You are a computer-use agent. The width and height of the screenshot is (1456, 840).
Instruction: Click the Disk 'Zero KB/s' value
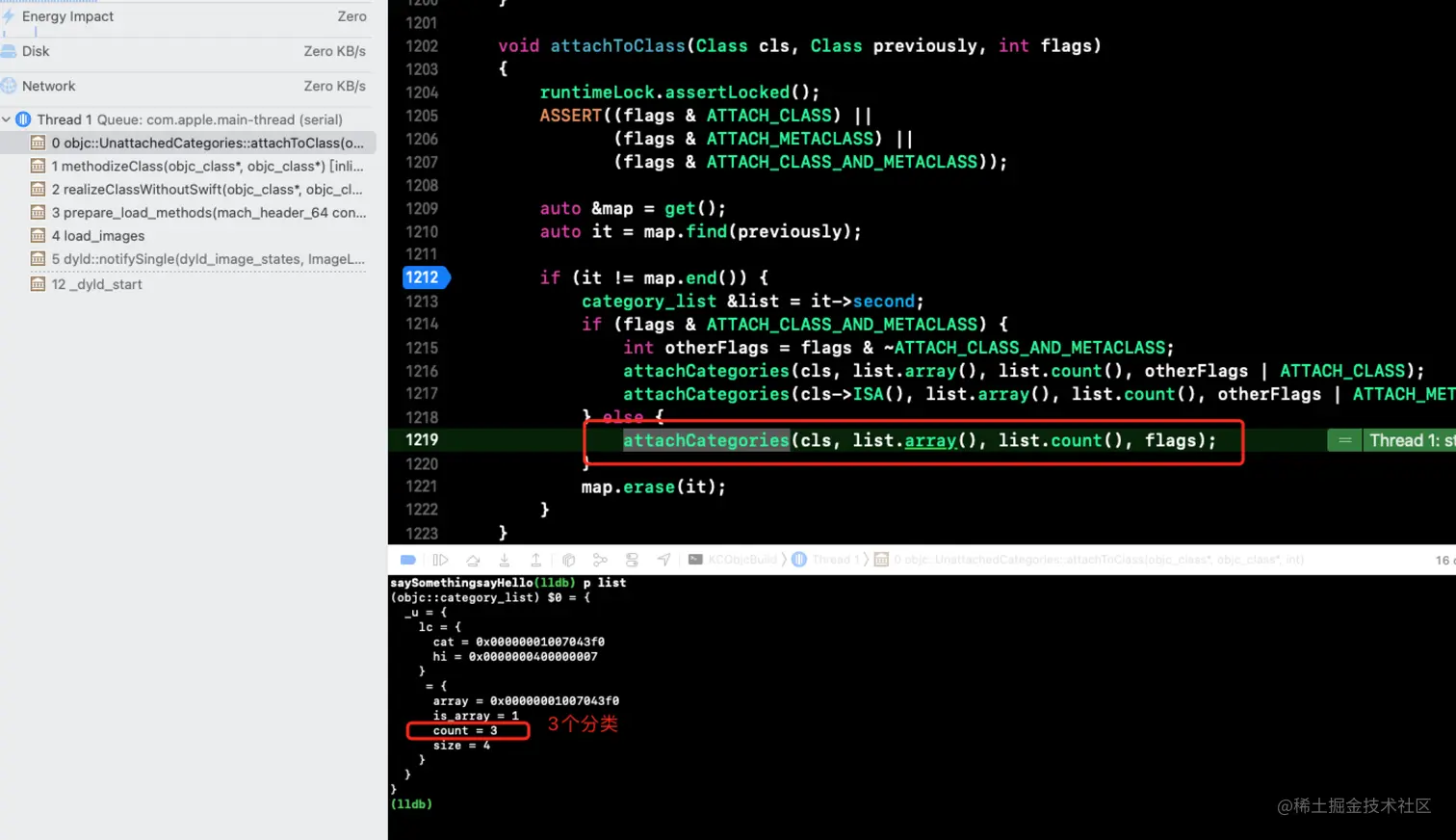(x=335, y=51)
